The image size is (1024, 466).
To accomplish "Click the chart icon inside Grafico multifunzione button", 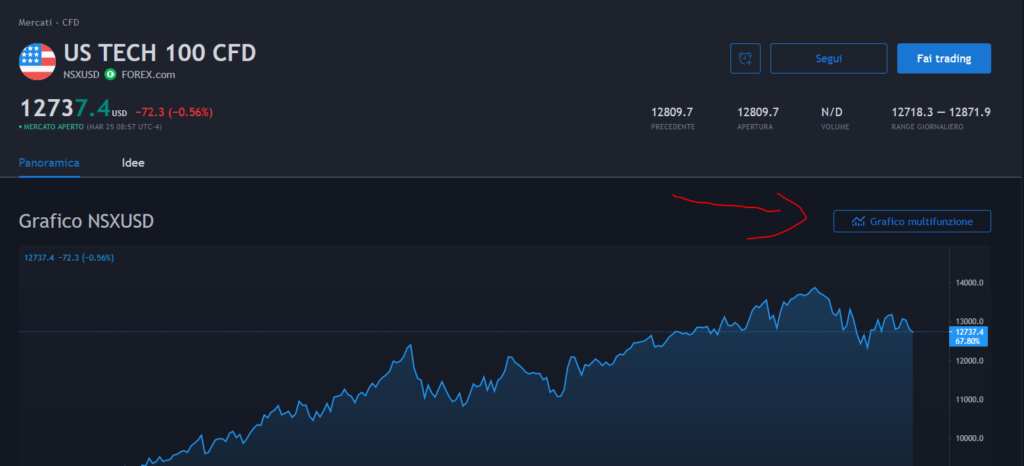I will pyautogui.click(x=858, y=221).
